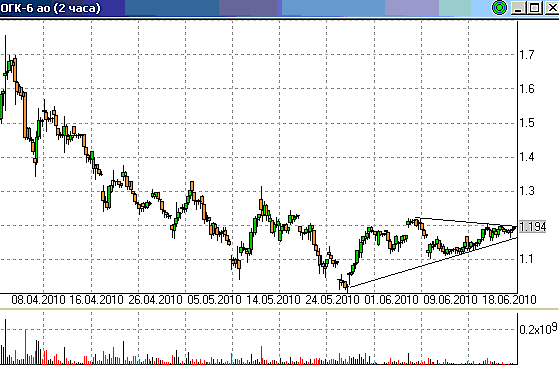Click the 1.1 price axis label
The height and width of the screenshot is (366, 560).
click(527, 259)
